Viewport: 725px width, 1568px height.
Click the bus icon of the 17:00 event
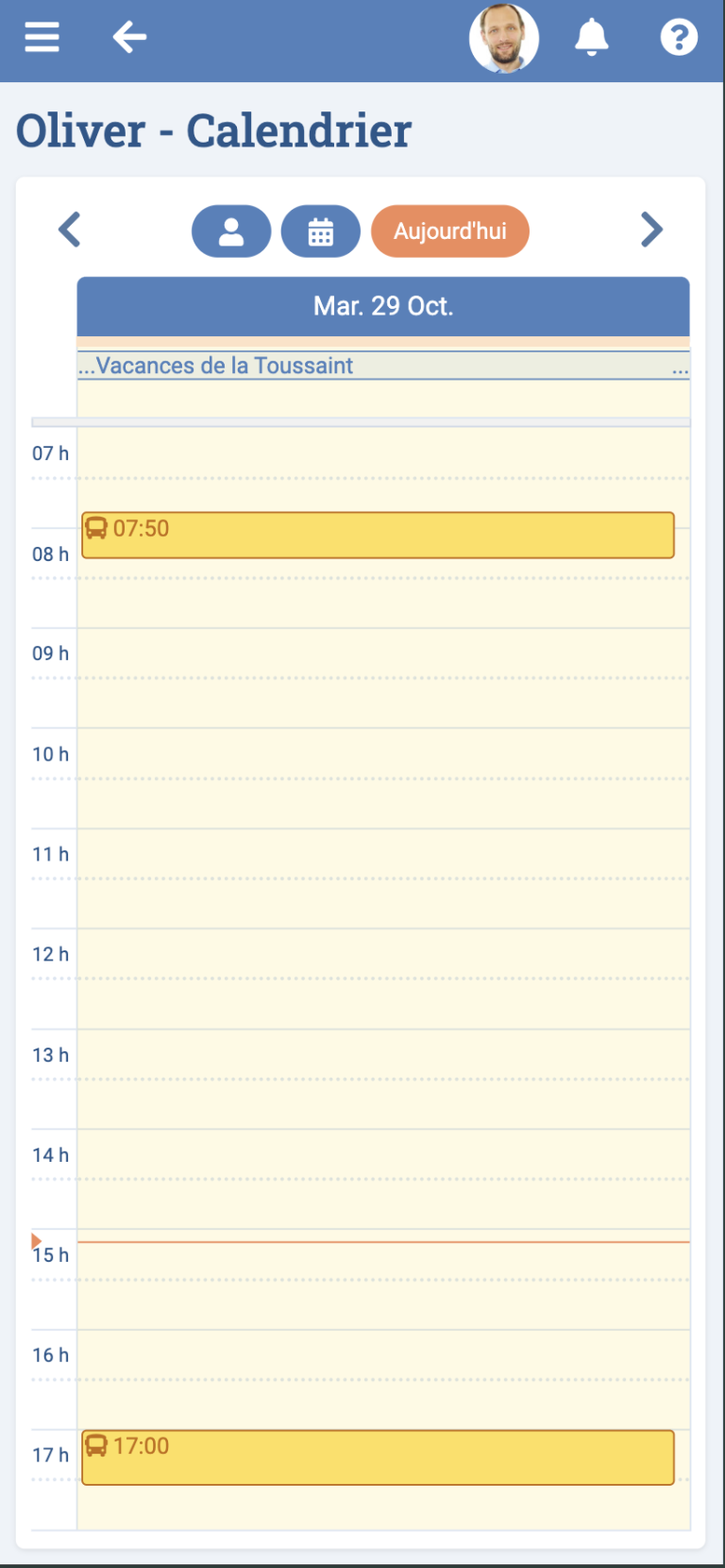pyautogui.click(x=96, y=1445)
